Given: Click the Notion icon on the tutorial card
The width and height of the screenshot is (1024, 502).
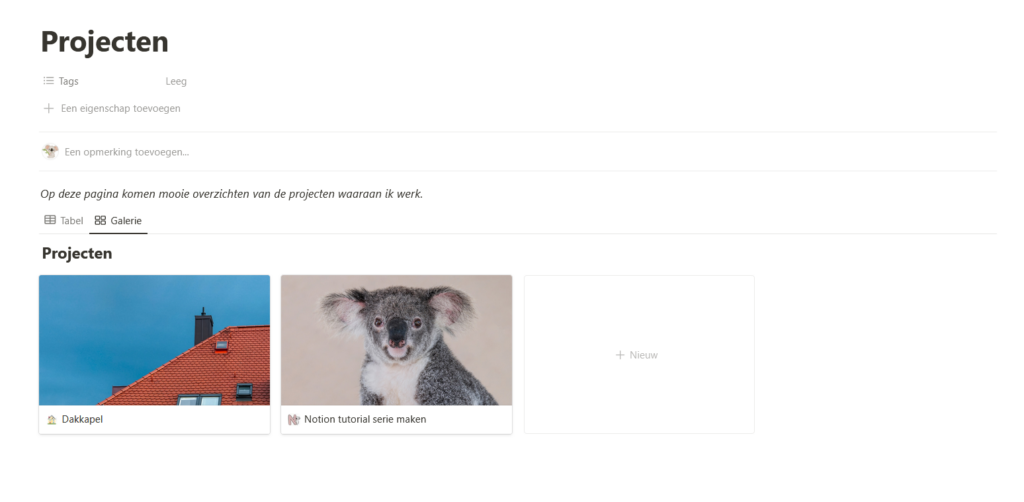Looking at the screenshot, I should 294,420.
